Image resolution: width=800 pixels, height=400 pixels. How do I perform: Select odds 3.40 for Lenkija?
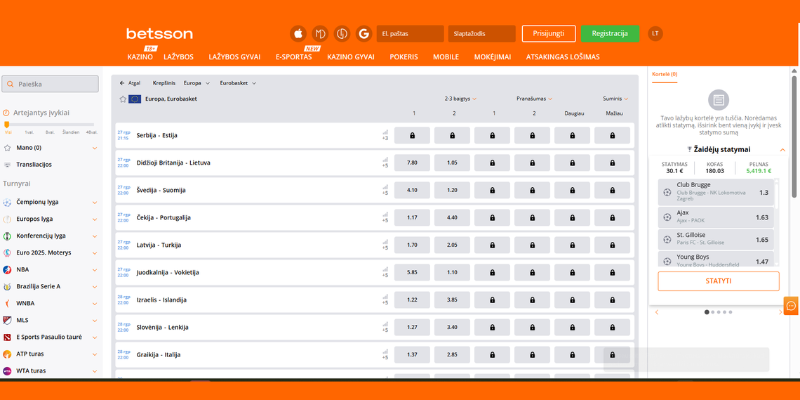click(452, 327)
